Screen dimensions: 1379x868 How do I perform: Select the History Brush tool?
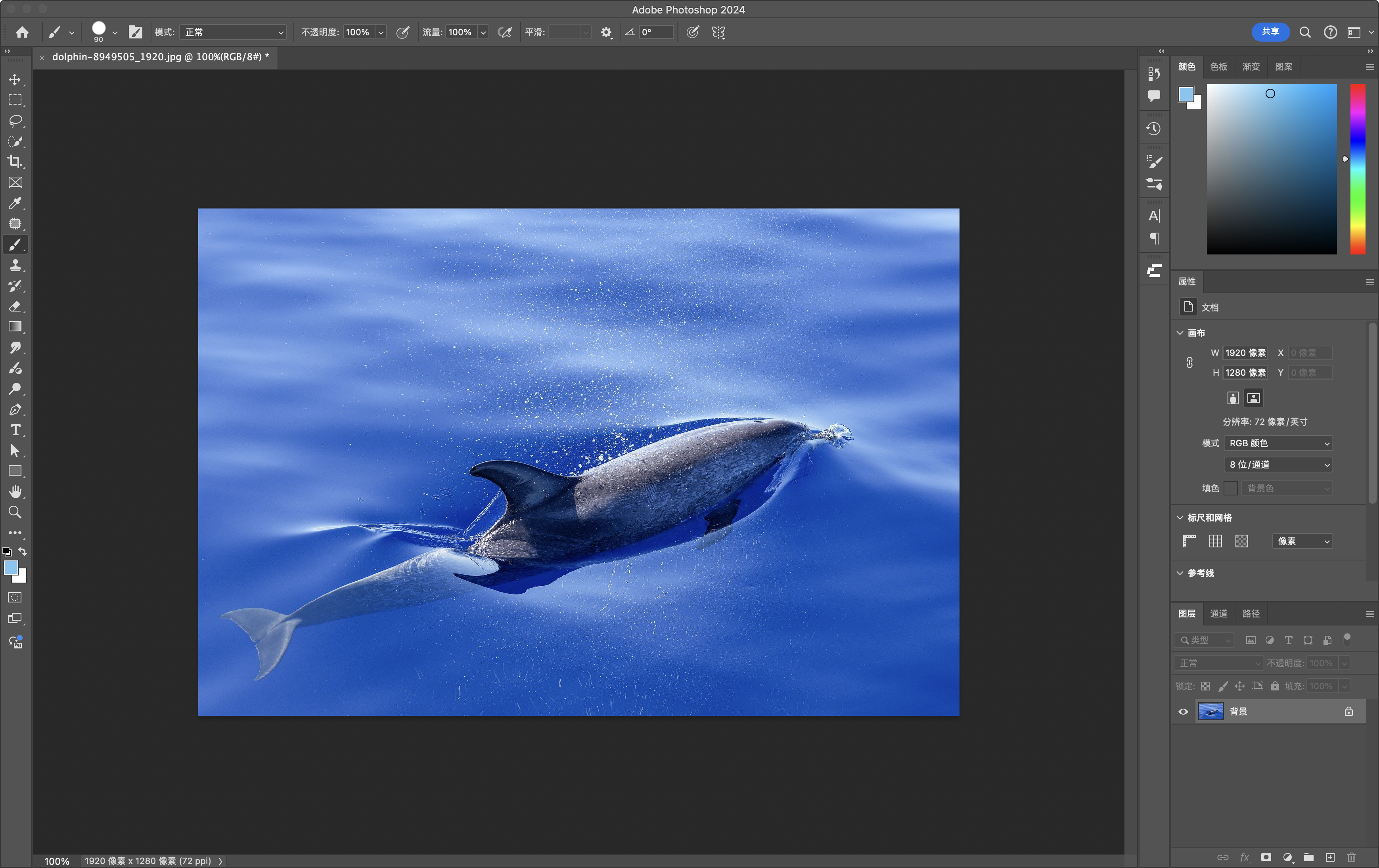(x=15, y=286)
